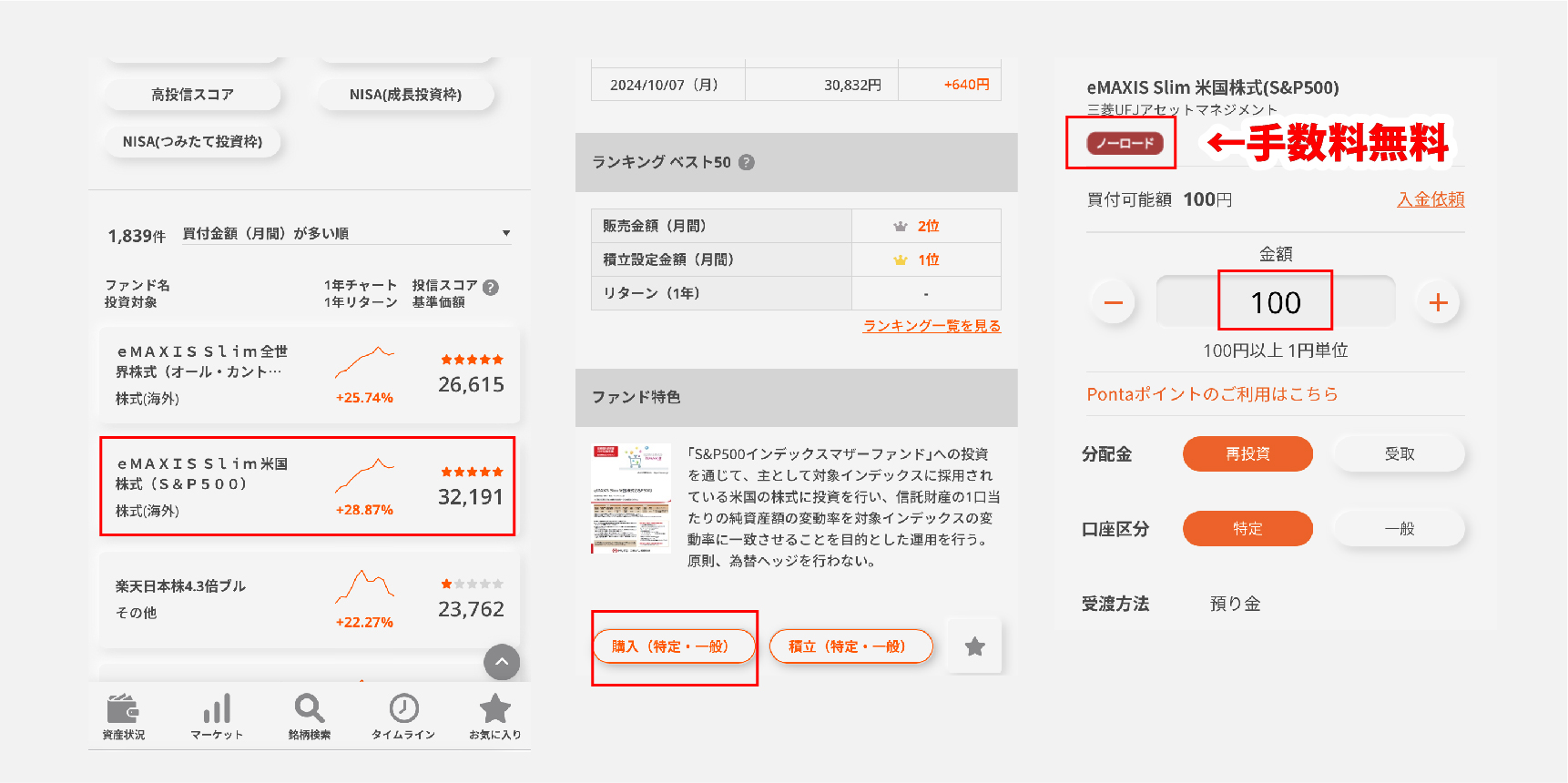Click the silver crown icon beside 2位
Image resolution: width=1568 pixels, height=783 pixels.
(x=901, y=226)
